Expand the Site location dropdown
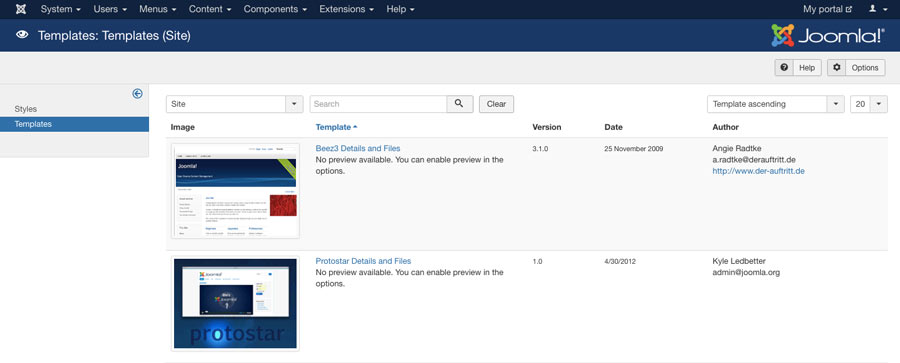This screenshot has height=363, width=900. coord(235,104)
